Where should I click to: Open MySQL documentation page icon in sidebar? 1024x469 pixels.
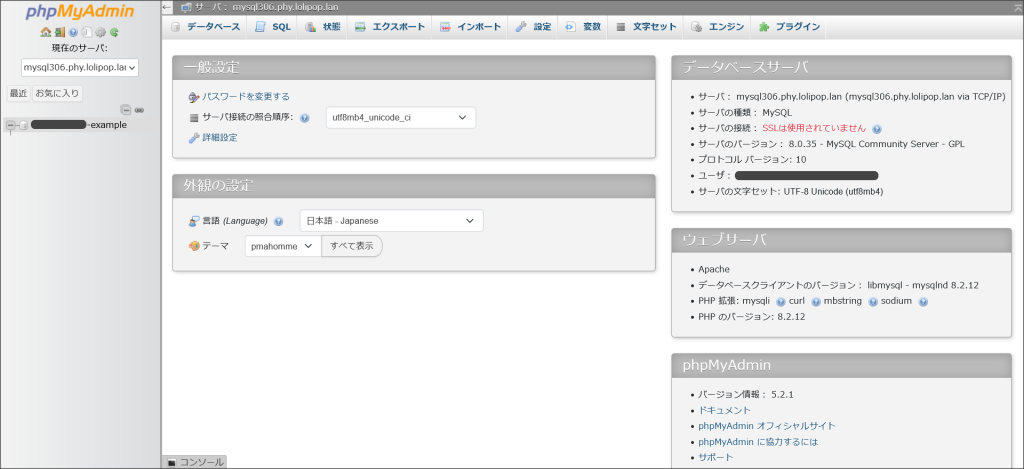[86, 32]
